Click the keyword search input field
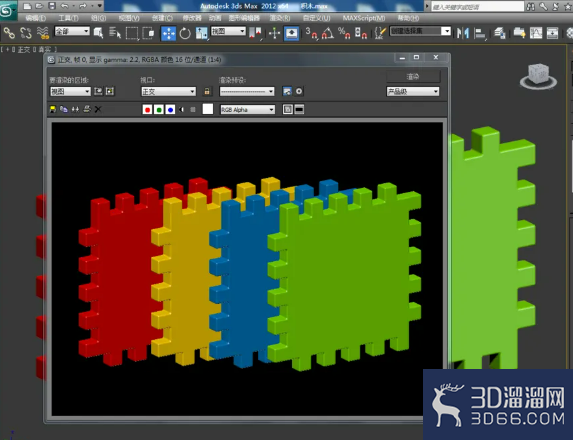The image size is (573, 440). coord(477,6)
